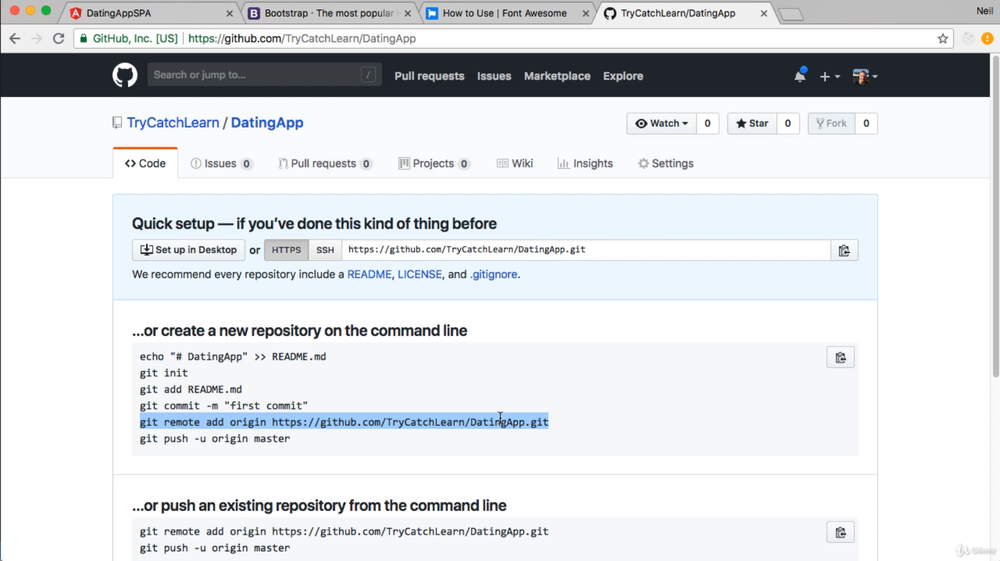Fork the DatingApp repository
The height and width of the screenshot is (561, 1000).
831,124
